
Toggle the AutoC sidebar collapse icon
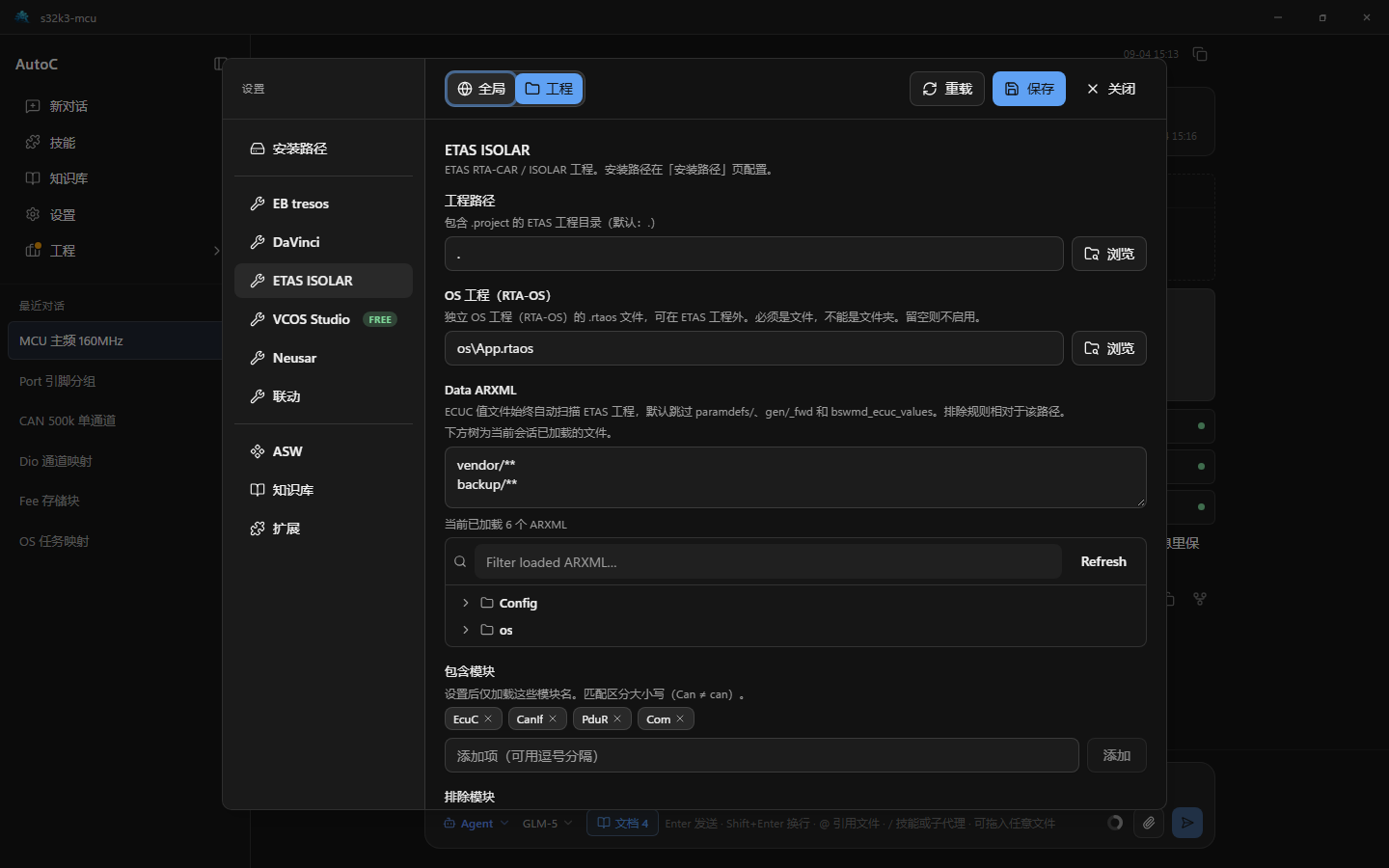[x=220, y=64]
